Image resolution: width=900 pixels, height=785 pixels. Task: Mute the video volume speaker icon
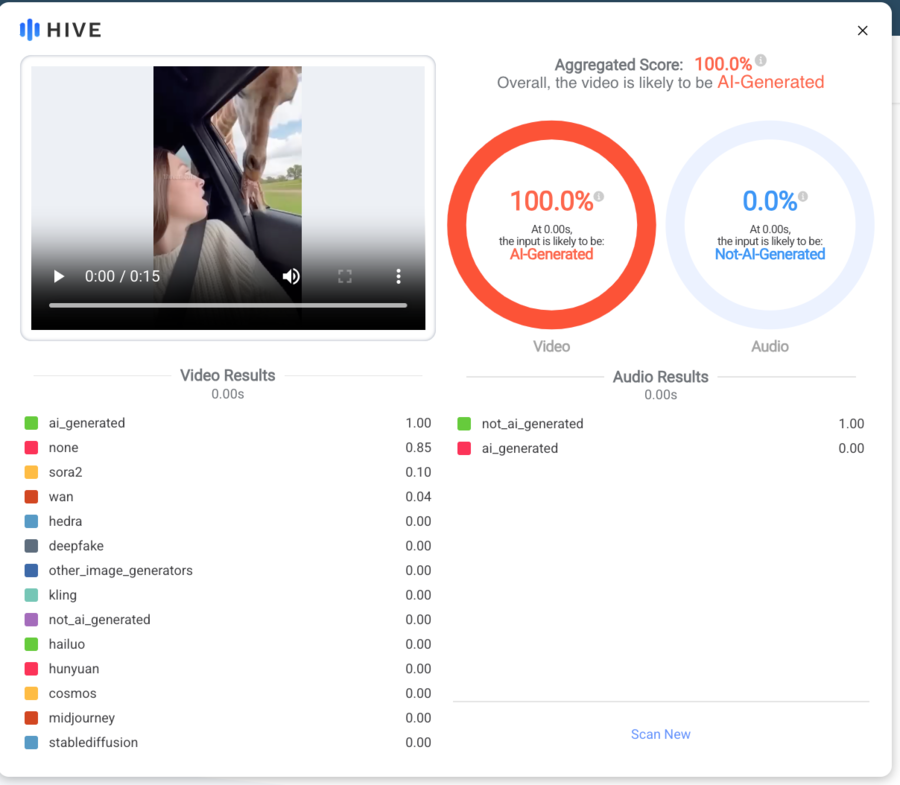291,276
